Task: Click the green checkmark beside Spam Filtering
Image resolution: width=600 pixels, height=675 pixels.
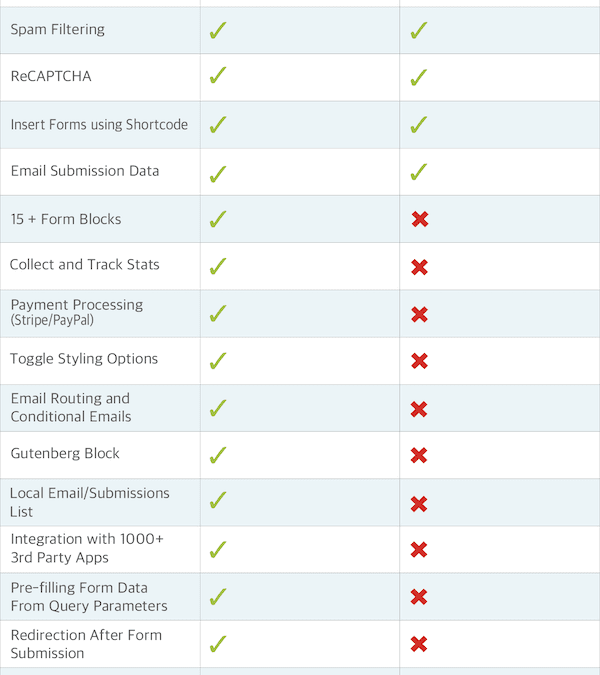Action: point(217,30)
